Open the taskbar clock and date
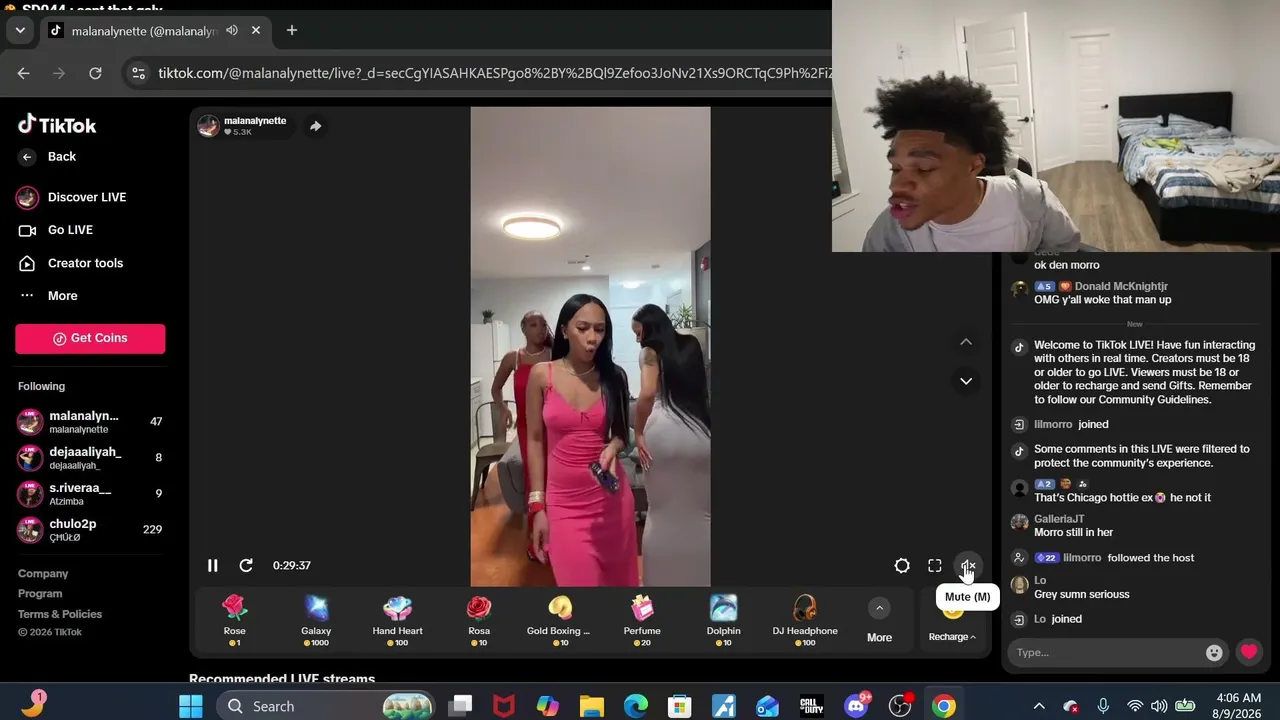 click(1239, 706)
